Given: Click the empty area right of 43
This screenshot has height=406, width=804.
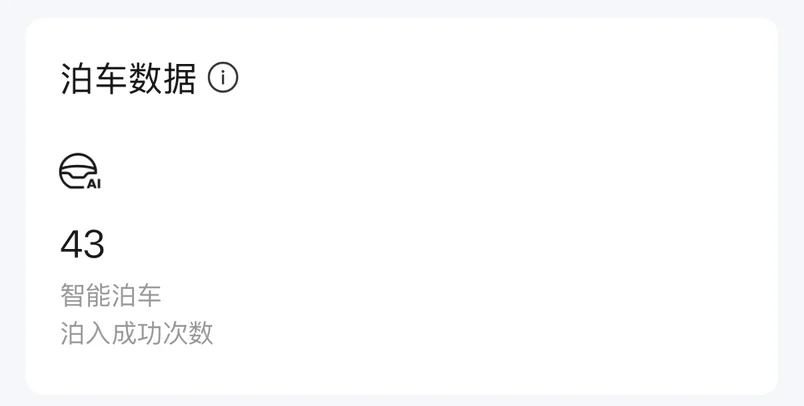Looking at the screenshot, I should click(410, 244).
